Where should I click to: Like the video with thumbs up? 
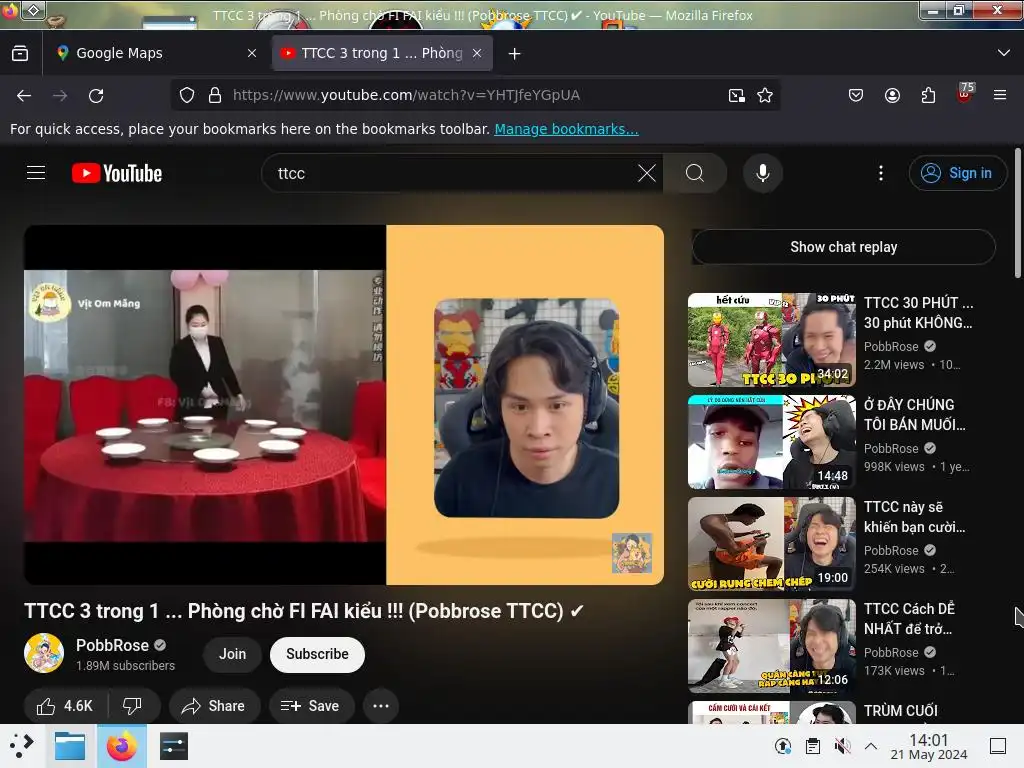pos(65,706)
